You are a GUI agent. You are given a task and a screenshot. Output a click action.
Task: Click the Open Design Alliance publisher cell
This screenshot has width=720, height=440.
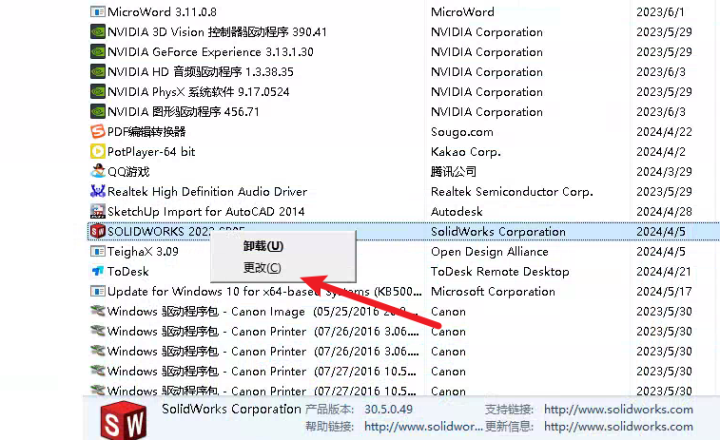coord(489,252)
